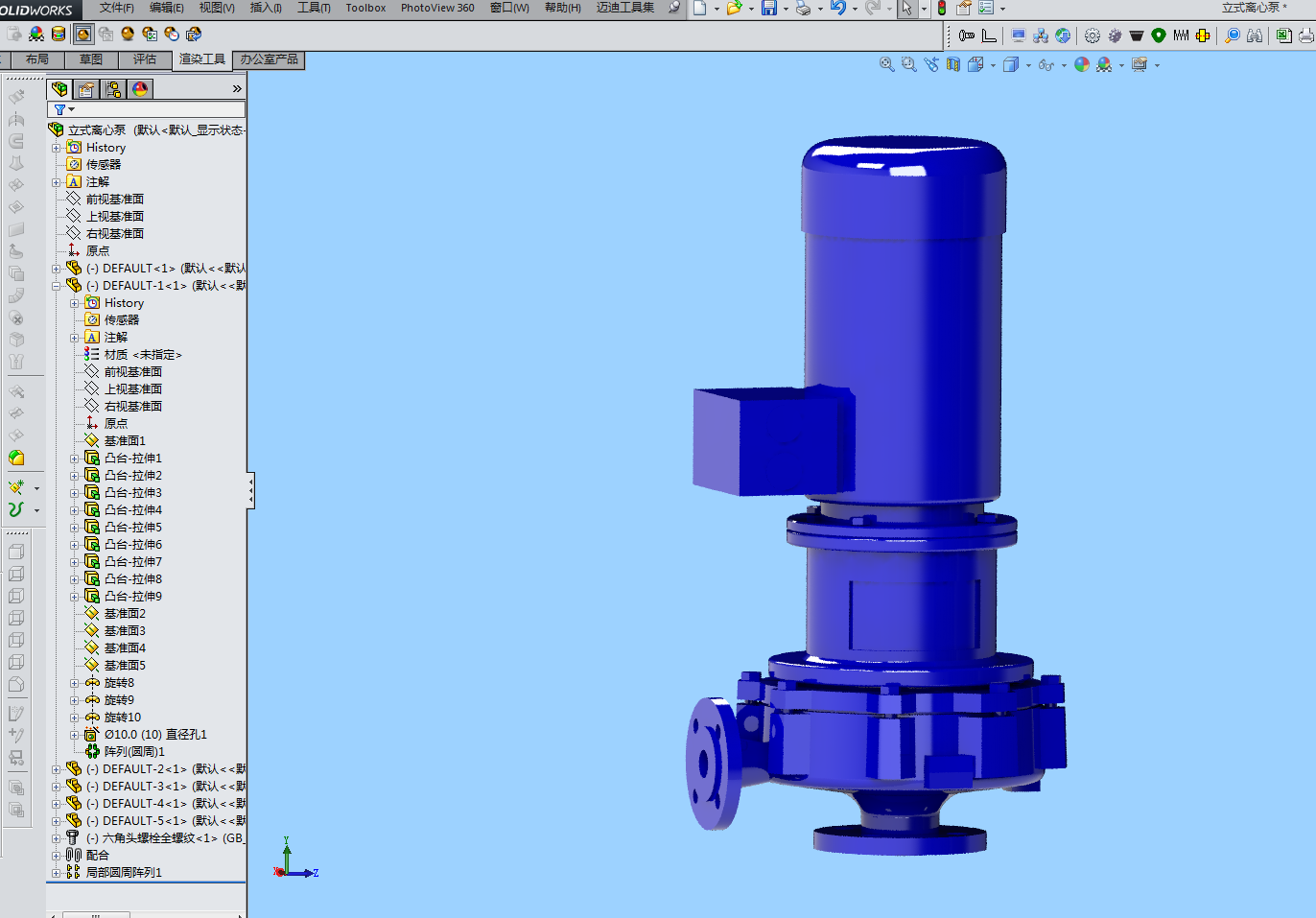Click the Hide/Show Items glasses icon
Screen dimensions: 1316x918
click(1046, 64)
